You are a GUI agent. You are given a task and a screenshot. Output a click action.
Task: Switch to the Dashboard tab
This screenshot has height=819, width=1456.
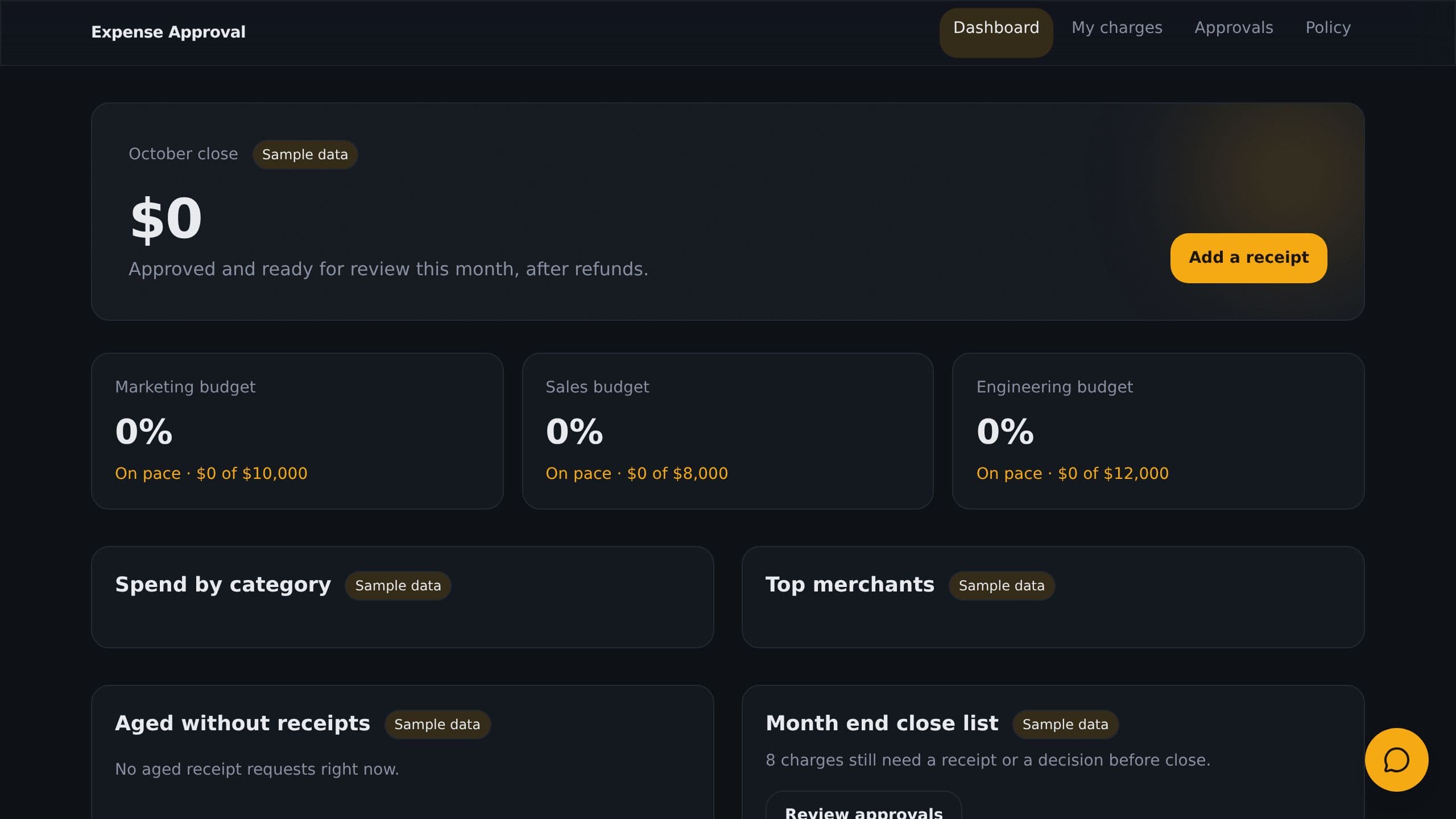[x=996, y=32]
